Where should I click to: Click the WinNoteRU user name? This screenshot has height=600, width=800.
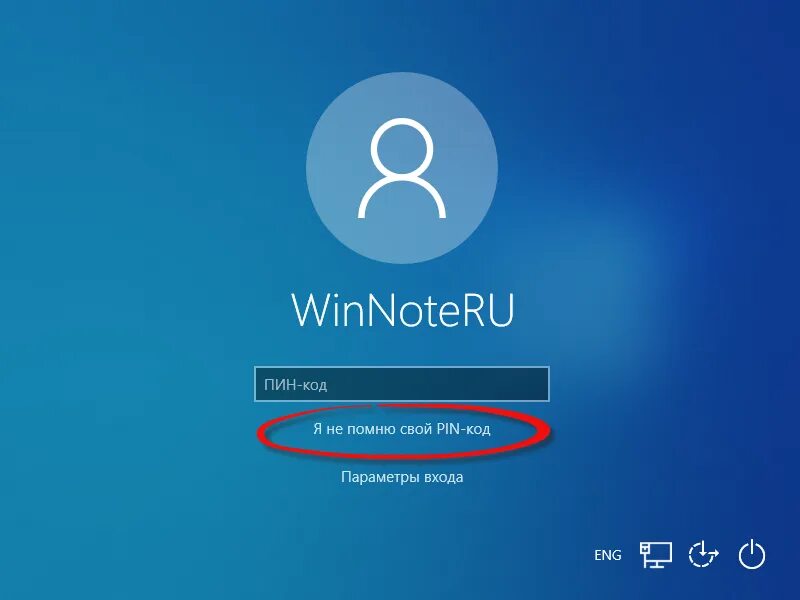pyautogui.click(x=403, y=310)
